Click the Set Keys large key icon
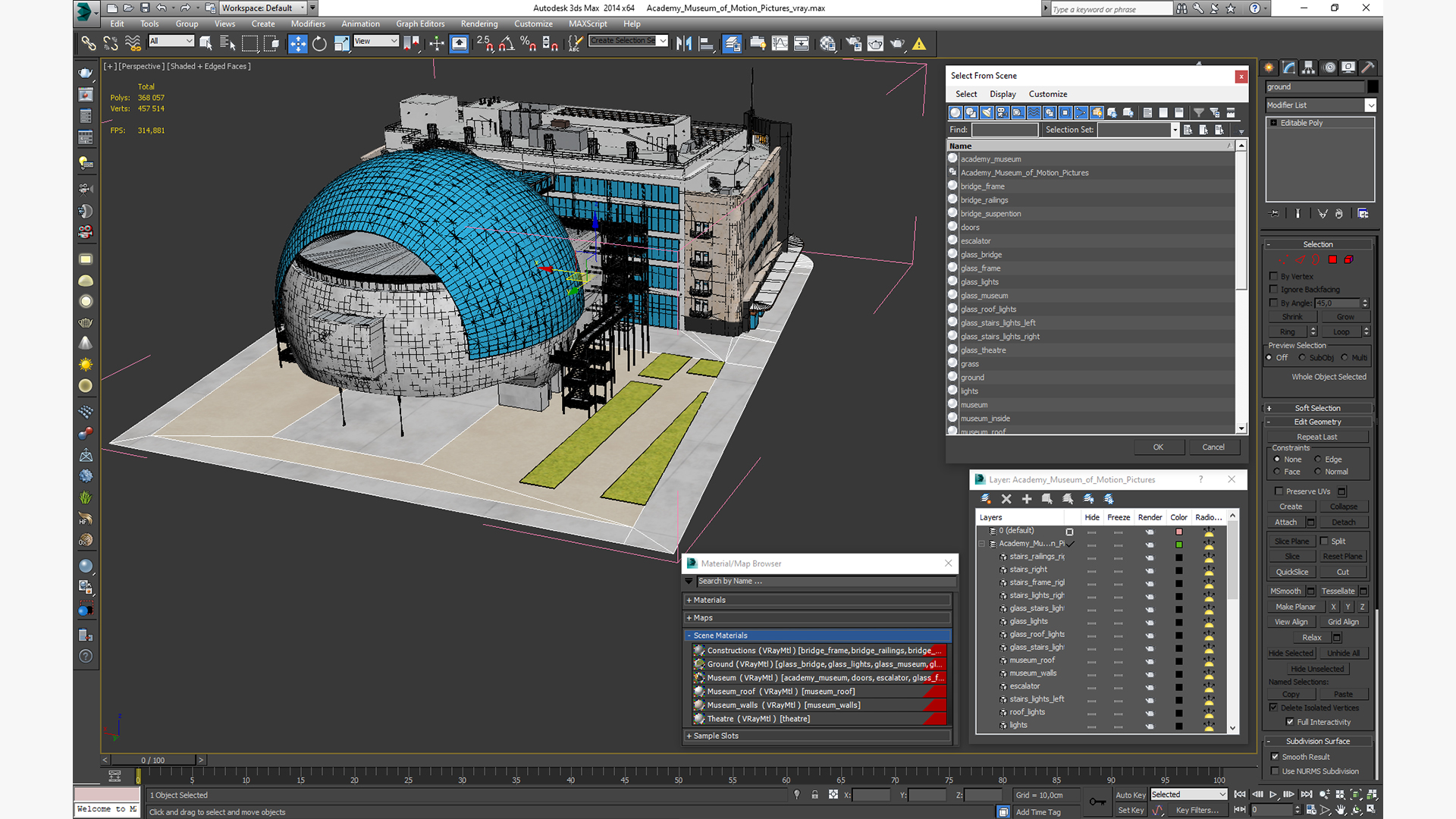Viewport: 1456px width, 819px height. [1097, 802]
